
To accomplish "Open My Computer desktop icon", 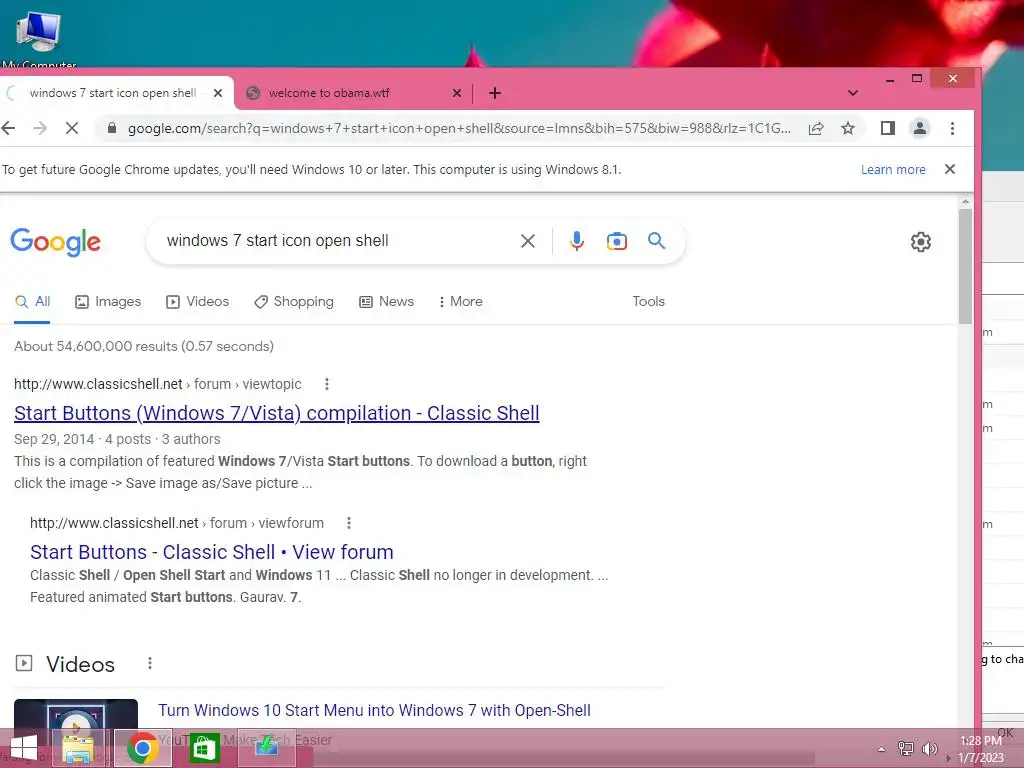I will tap(39, 40).
